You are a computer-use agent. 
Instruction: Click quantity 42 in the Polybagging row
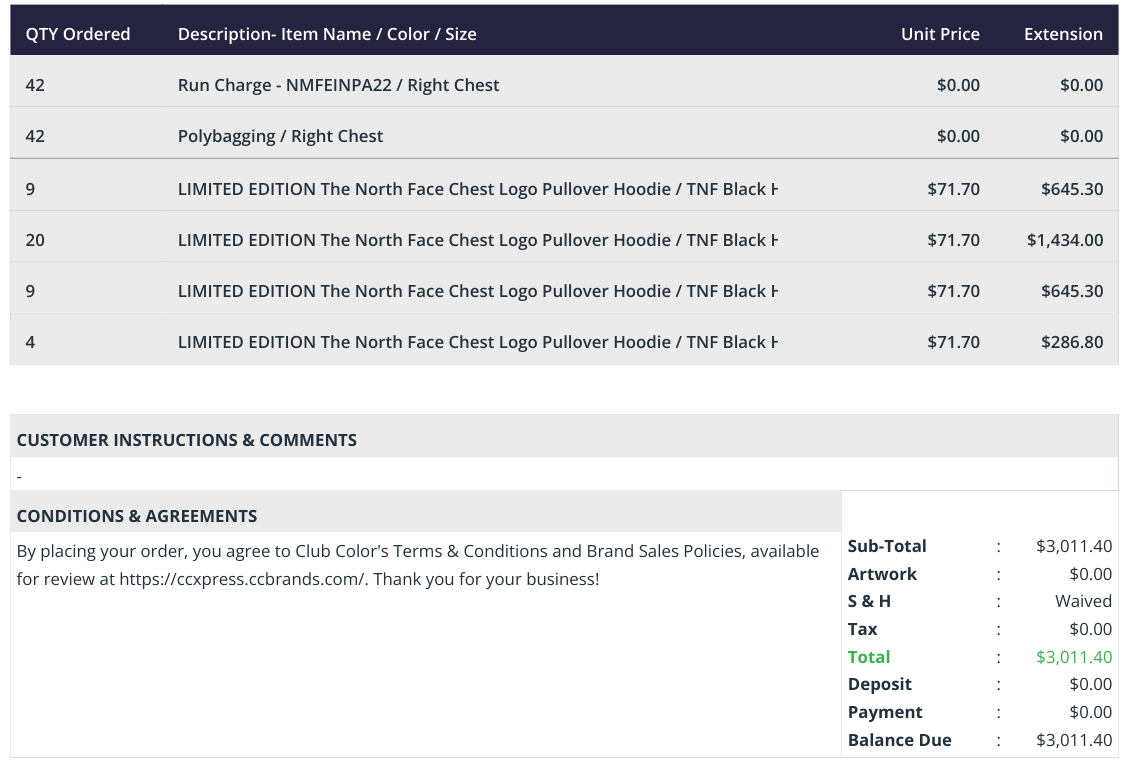(x=34, y=136)
